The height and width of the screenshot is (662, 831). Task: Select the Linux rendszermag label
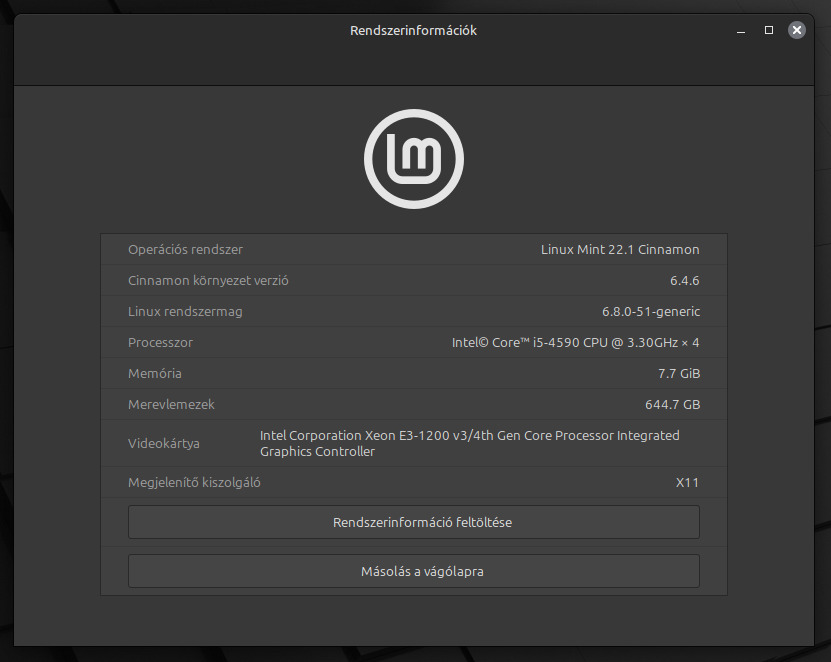click(x=185, y=312)
